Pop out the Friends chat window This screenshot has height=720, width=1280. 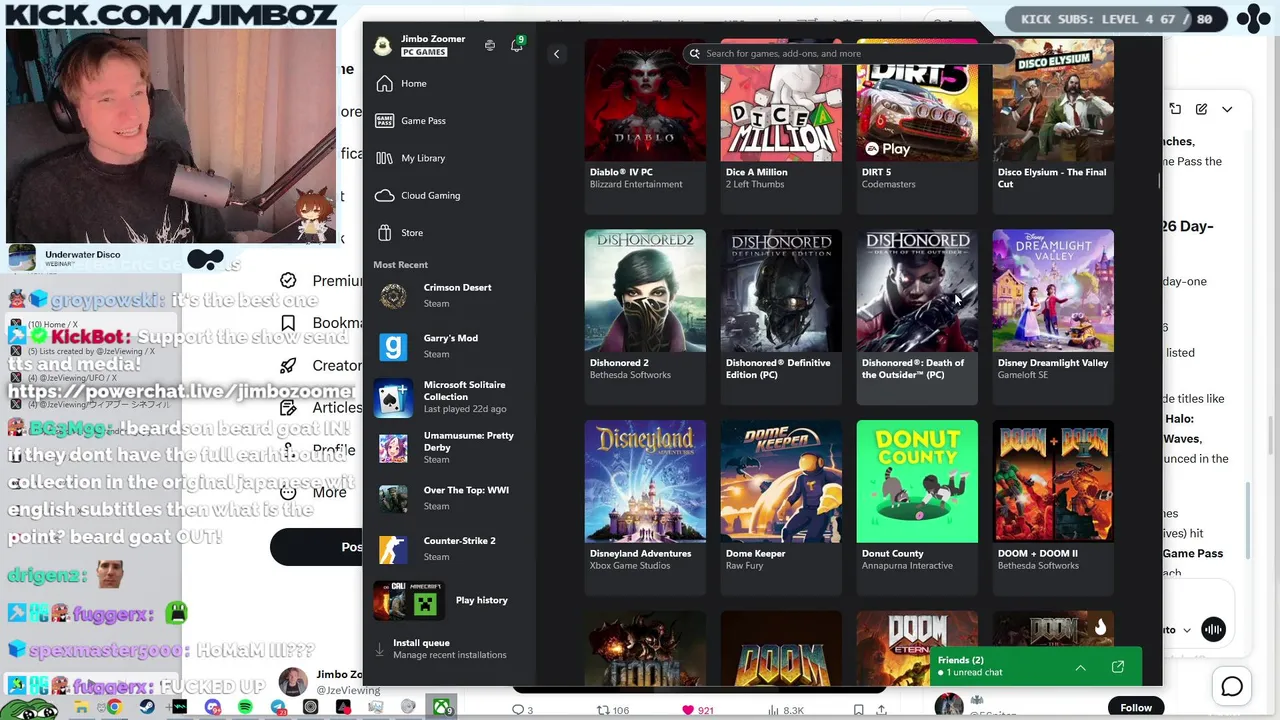coord(1118,667)
